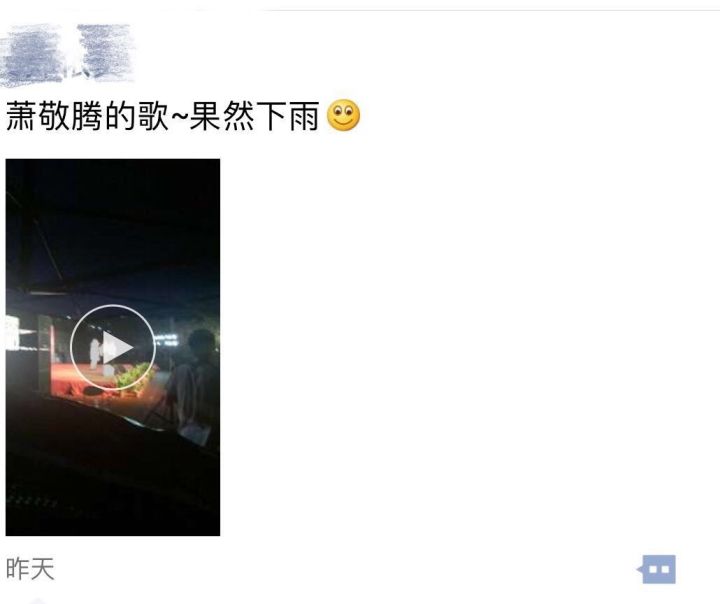Open the comment and like bubble icon

(x=657, y=570)
